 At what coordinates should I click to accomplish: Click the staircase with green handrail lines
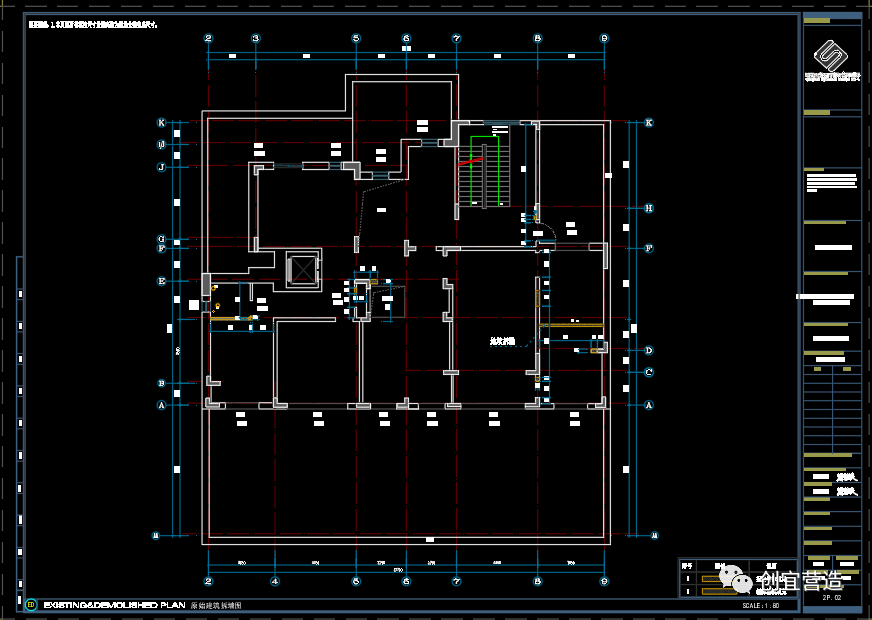click(483, 171)
